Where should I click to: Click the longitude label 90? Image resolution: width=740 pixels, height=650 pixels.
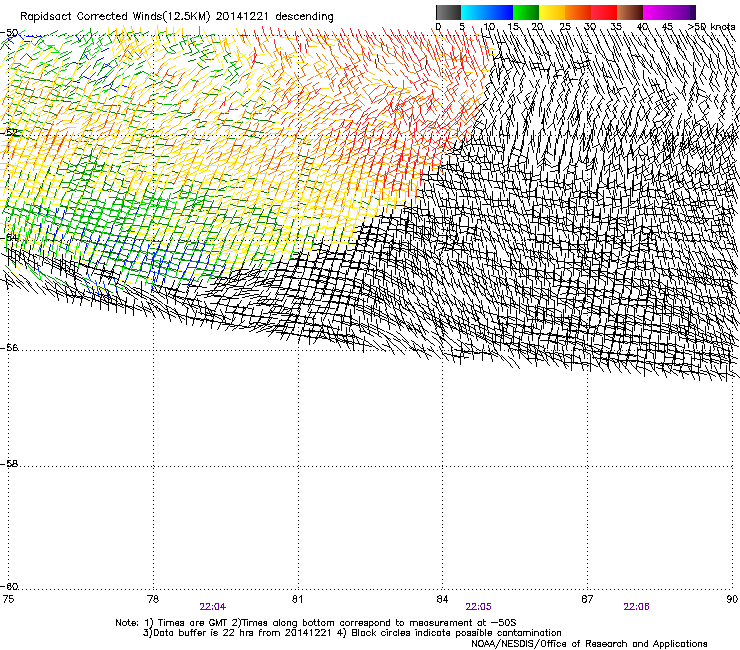(732, 599)
